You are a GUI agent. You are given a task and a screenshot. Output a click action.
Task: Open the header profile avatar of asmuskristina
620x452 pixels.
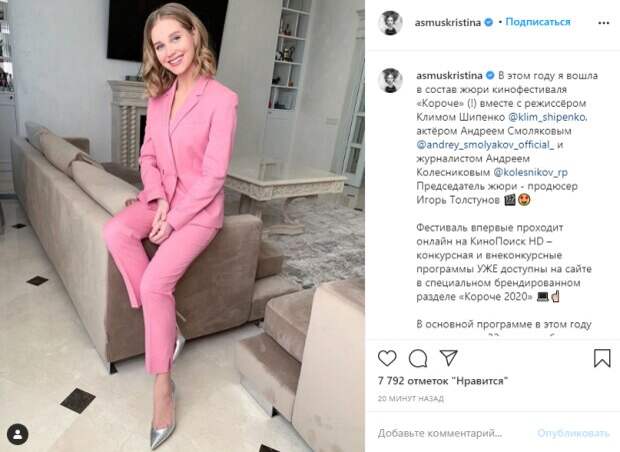pos(390,23)
